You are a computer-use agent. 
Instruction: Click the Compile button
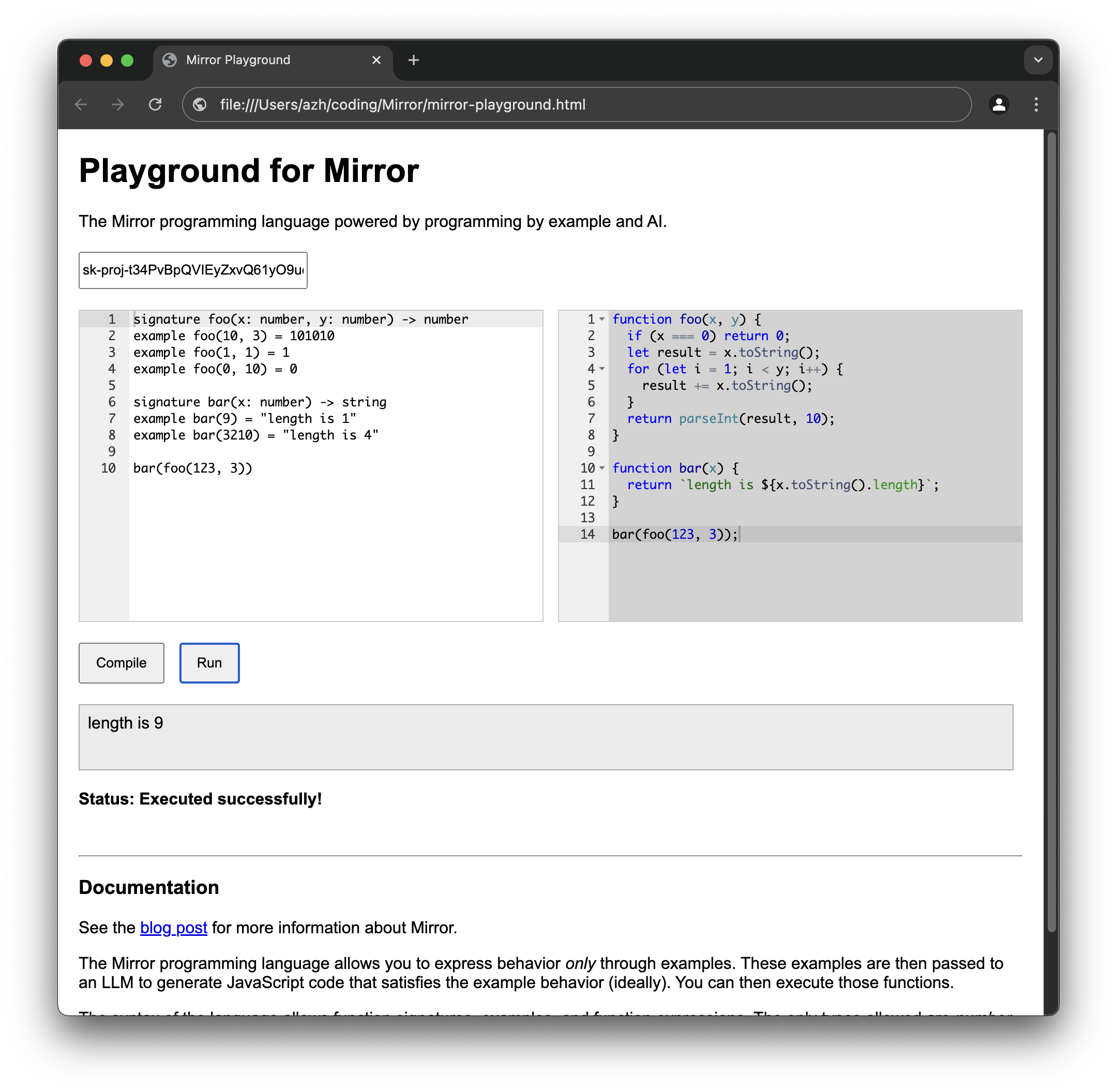point(120,661)
